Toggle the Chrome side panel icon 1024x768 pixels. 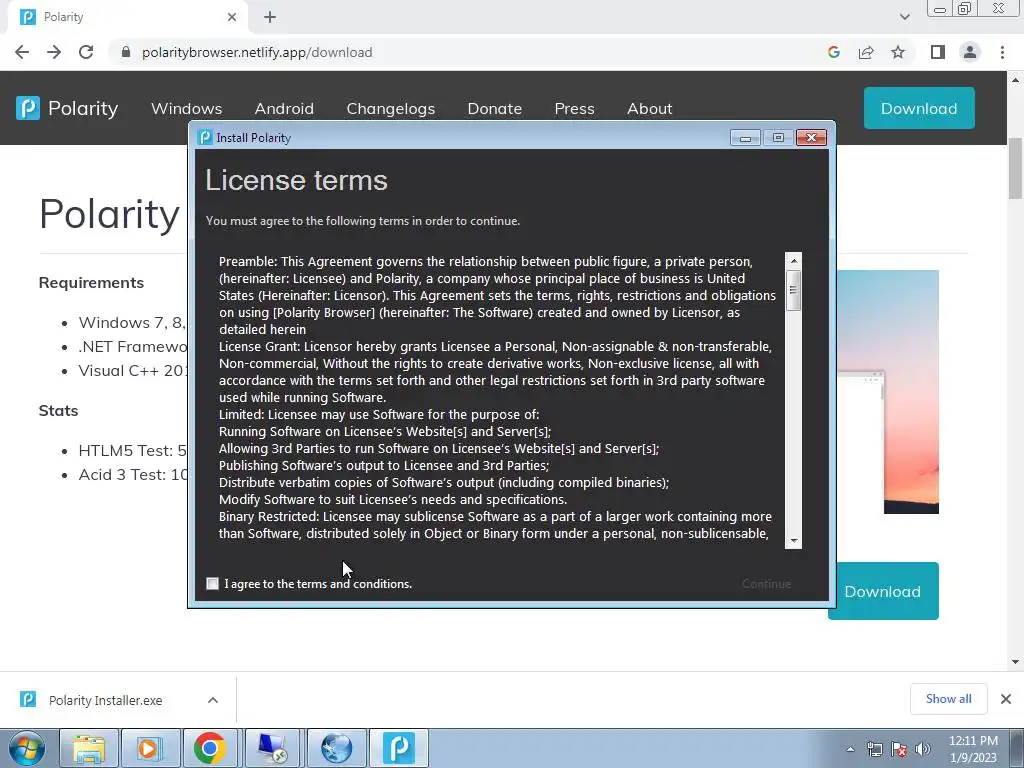(x=938, y=52)
